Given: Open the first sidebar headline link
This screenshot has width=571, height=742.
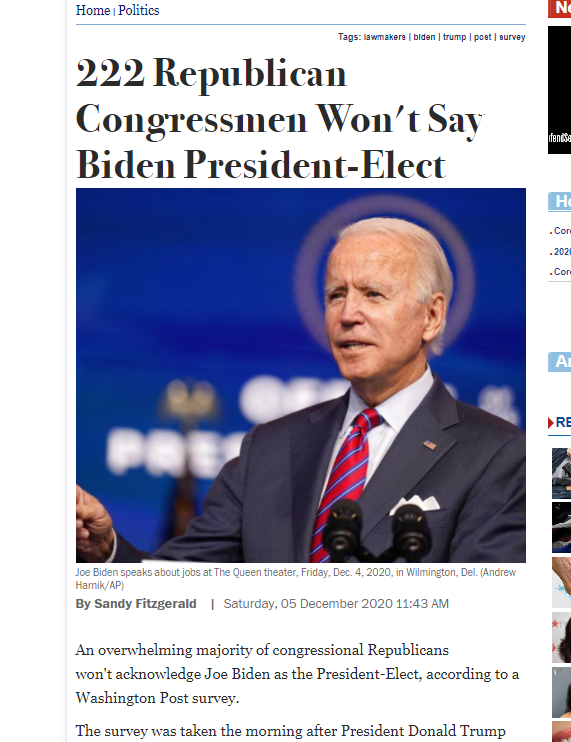Looking at the screenshot, I should (562, 231).
